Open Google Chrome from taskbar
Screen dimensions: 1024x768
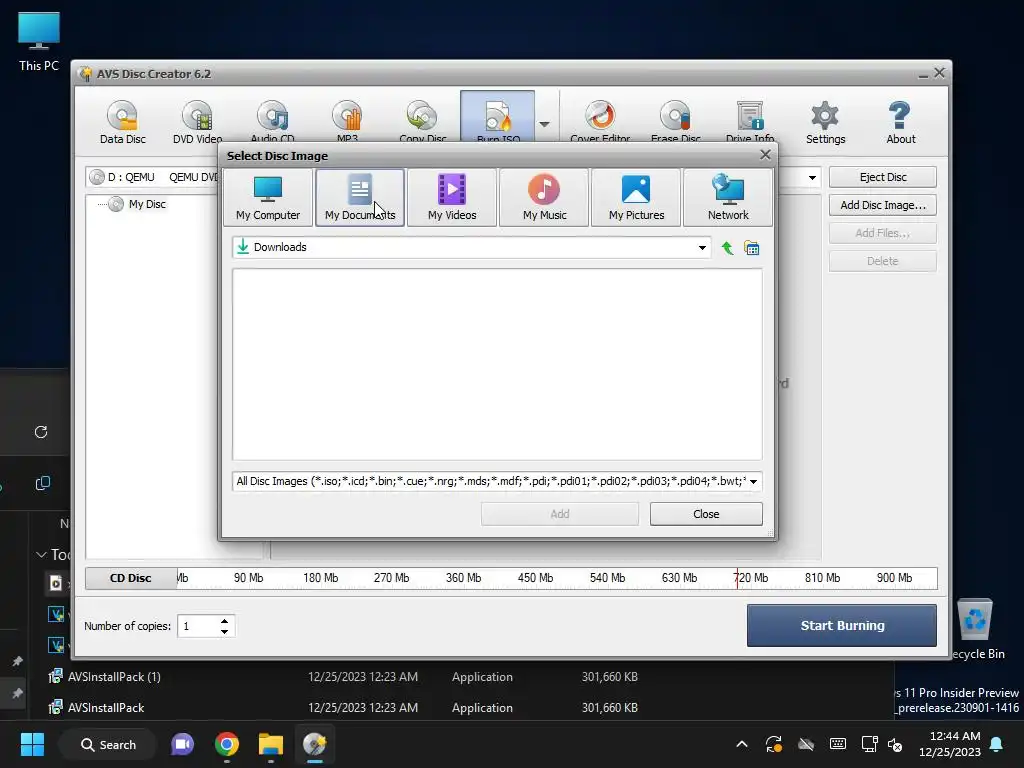click(x=227, y=744)
